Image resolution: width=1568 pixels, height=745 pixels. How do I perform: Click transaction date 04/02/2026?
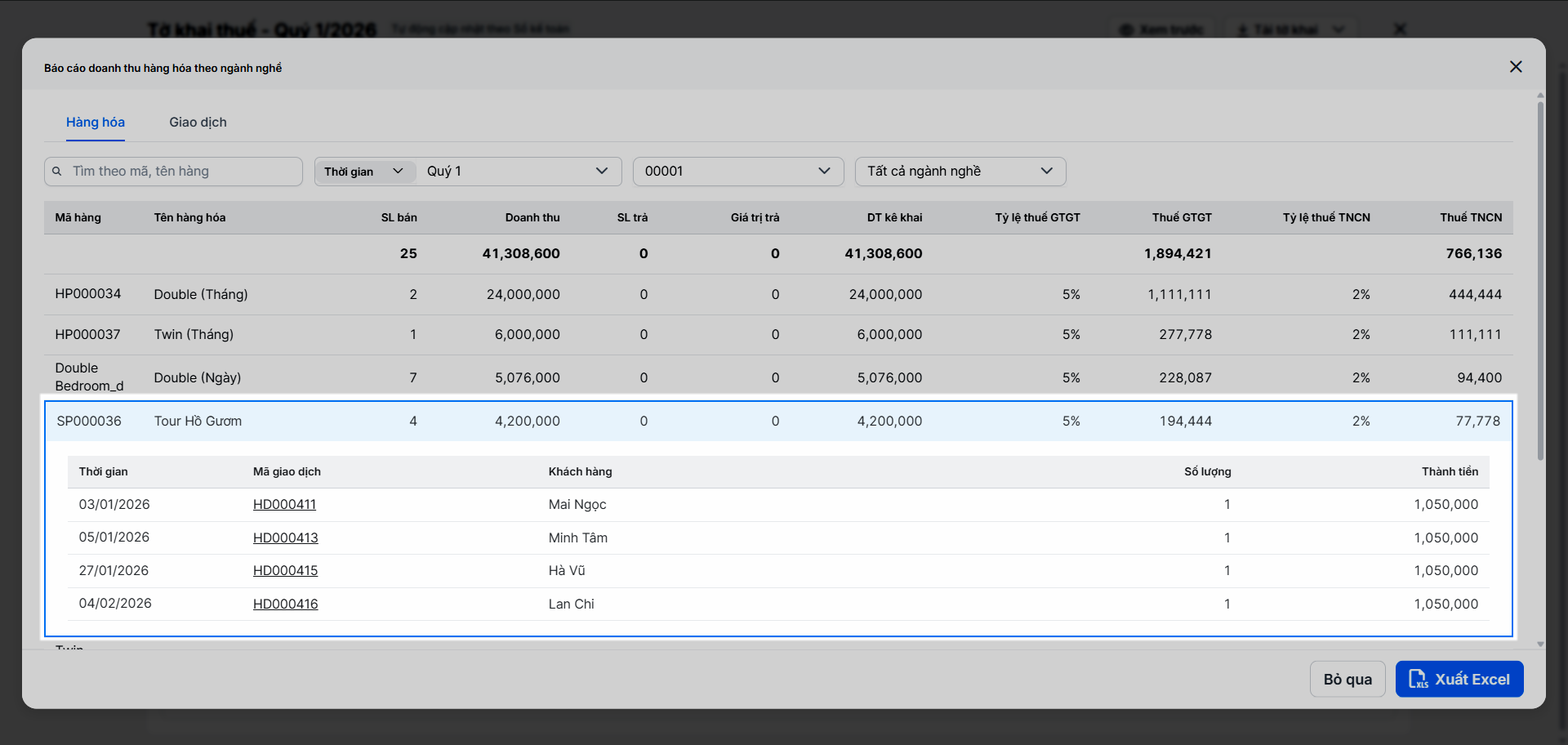[x=115, y=604]
